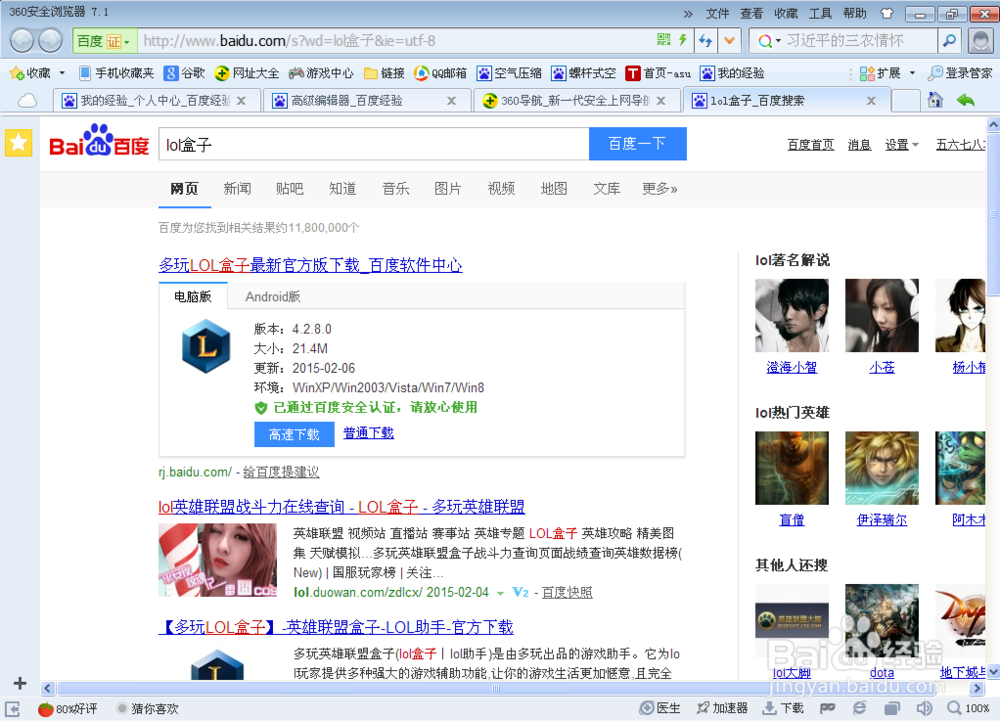Select the 新闻 search category
Screen dimensions: 1000x721
237,189
